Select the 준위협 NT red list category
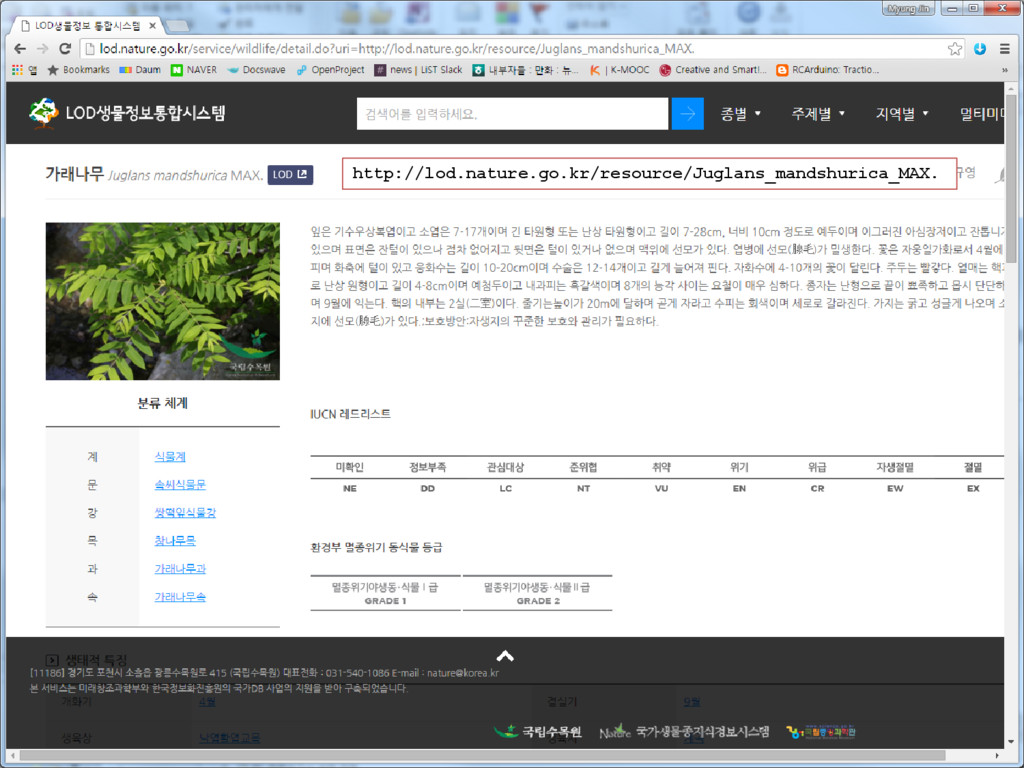Image resolution: width=1024 pixels, height=768 pixels. (583, 477)
